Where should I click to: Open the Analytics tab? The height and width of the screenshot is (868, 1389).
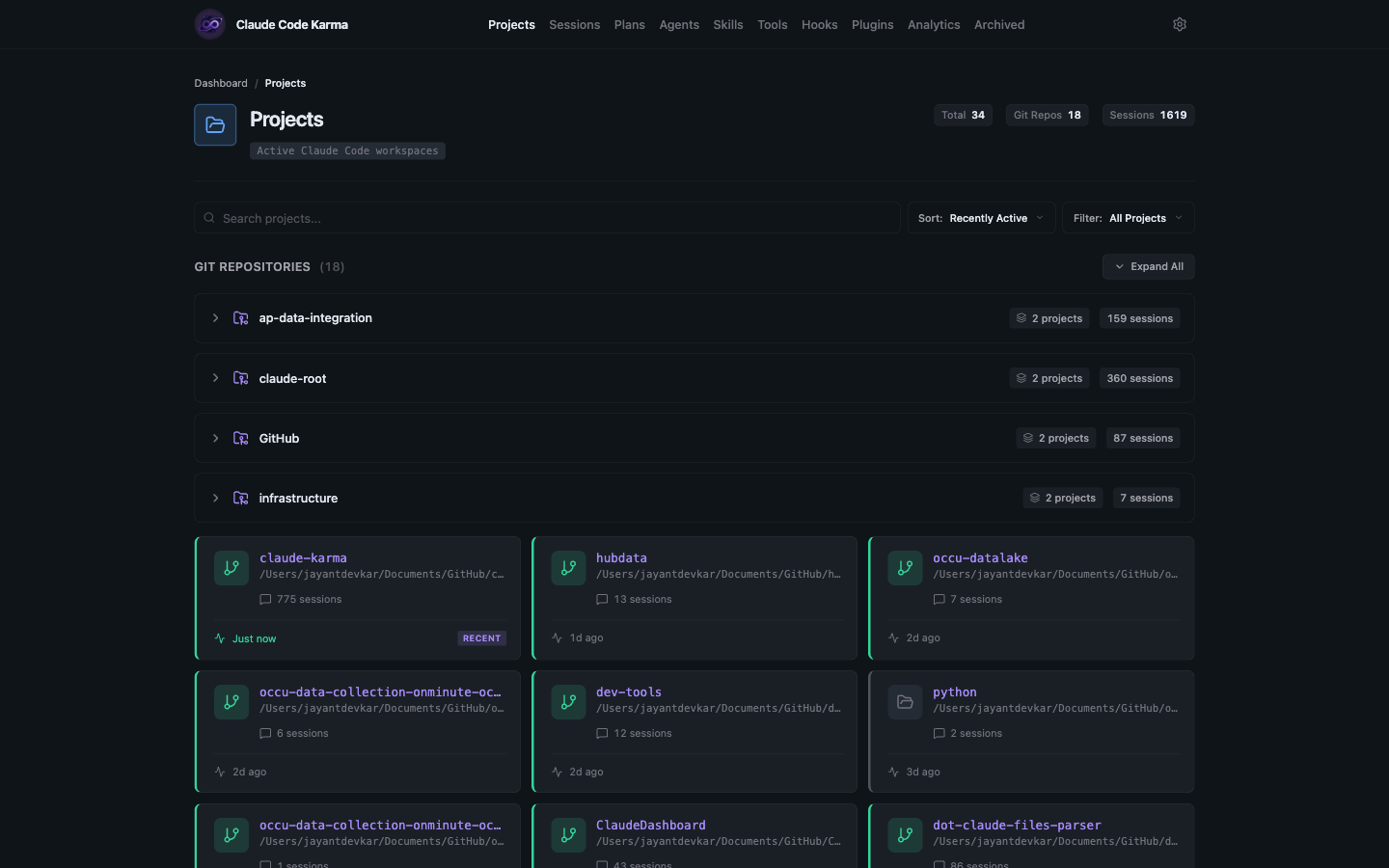tap(933, 25)
